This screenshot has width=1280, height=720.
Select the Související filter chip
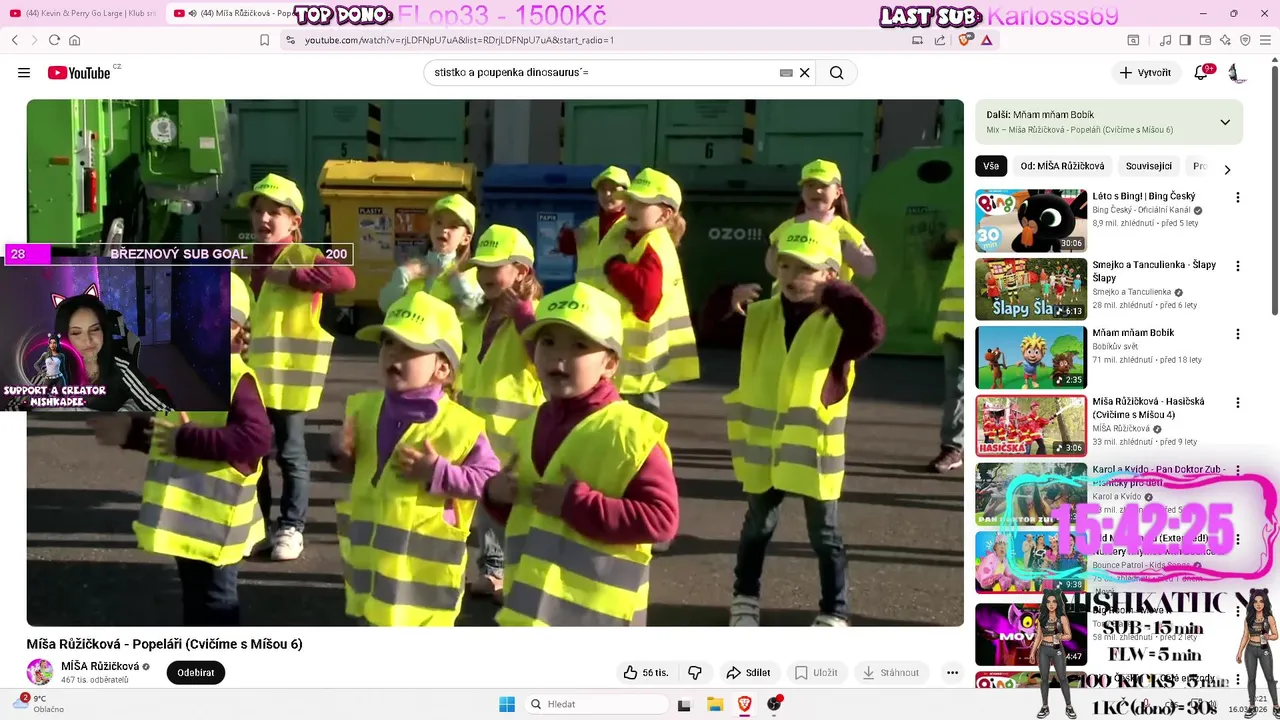point(1149,166)
